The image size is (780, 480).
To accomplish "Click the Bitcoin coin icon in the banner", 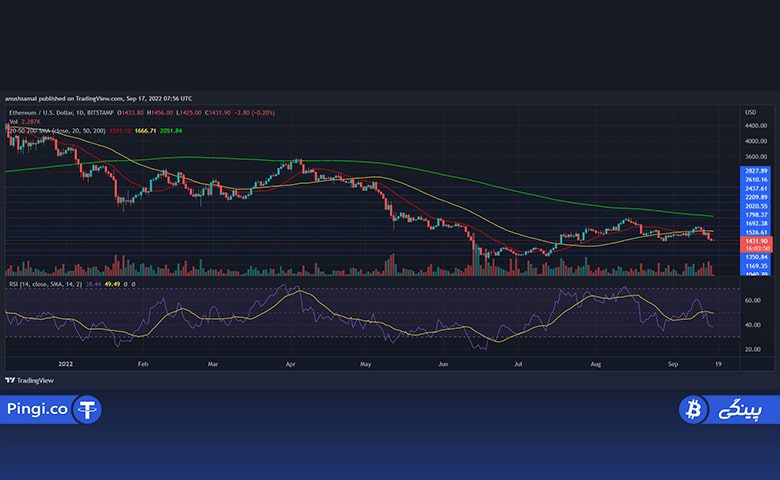I will 693,409.
